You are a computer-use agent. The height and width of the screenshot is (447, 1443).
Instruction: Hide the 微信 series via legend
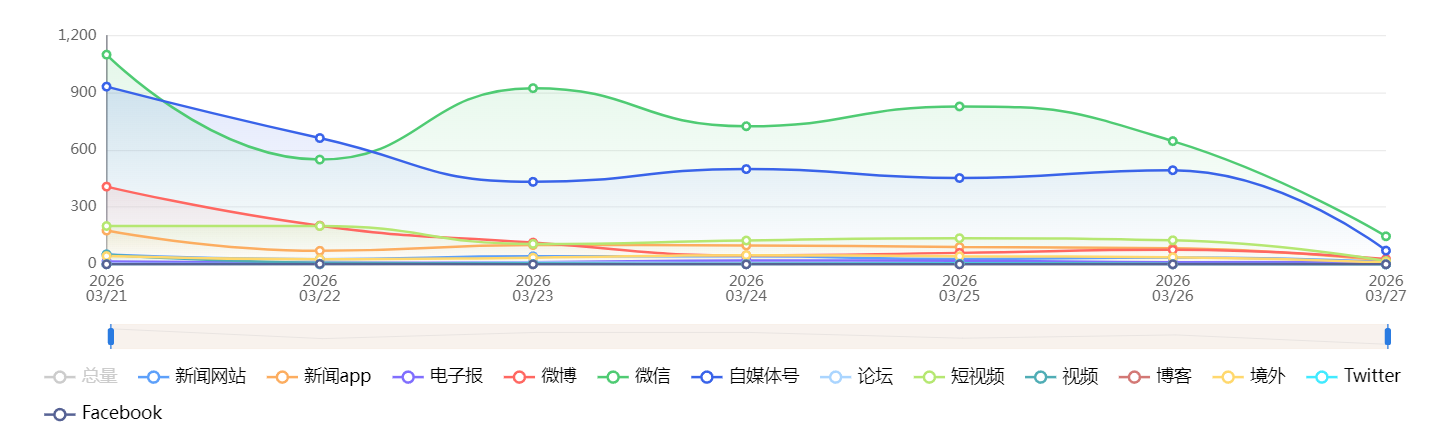[x=634, y=377]
